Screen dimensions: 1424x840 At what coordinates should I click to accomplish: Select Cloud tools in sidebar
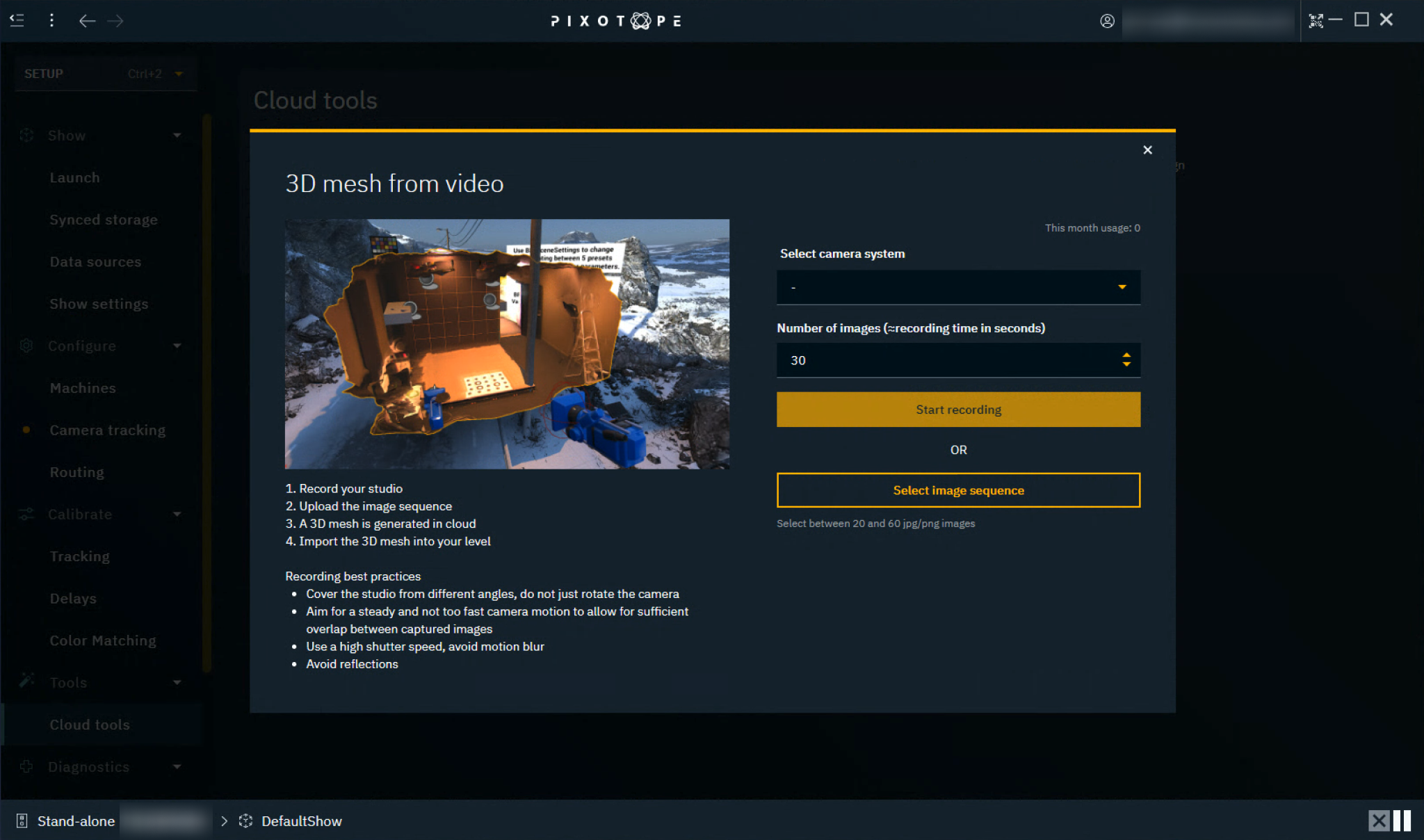click(x=90, y=725)
